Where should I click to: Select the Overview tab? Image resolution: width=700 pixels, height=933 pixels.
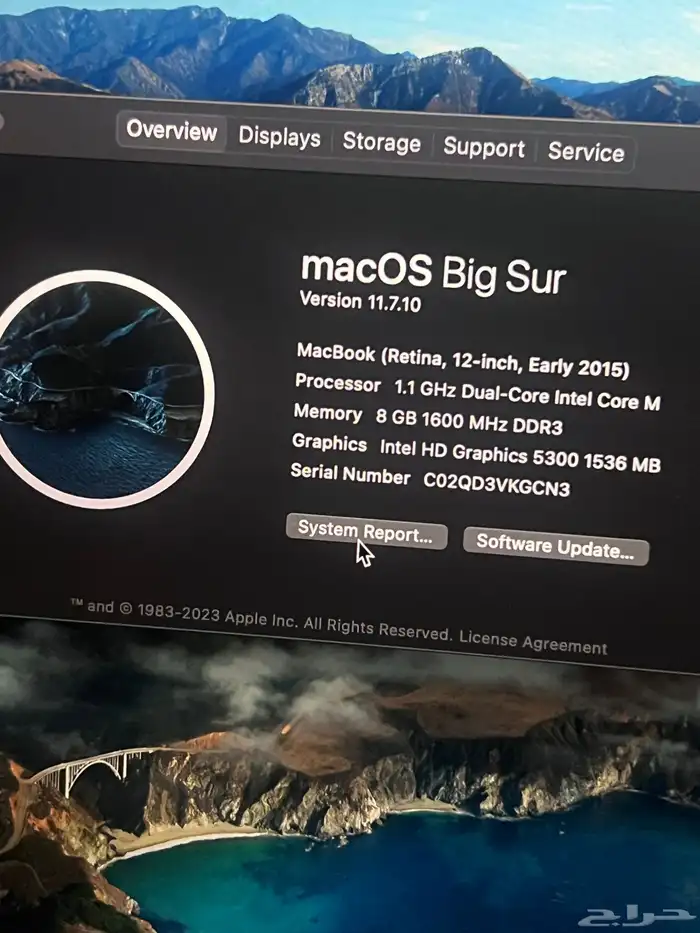(x=171, y=131)
